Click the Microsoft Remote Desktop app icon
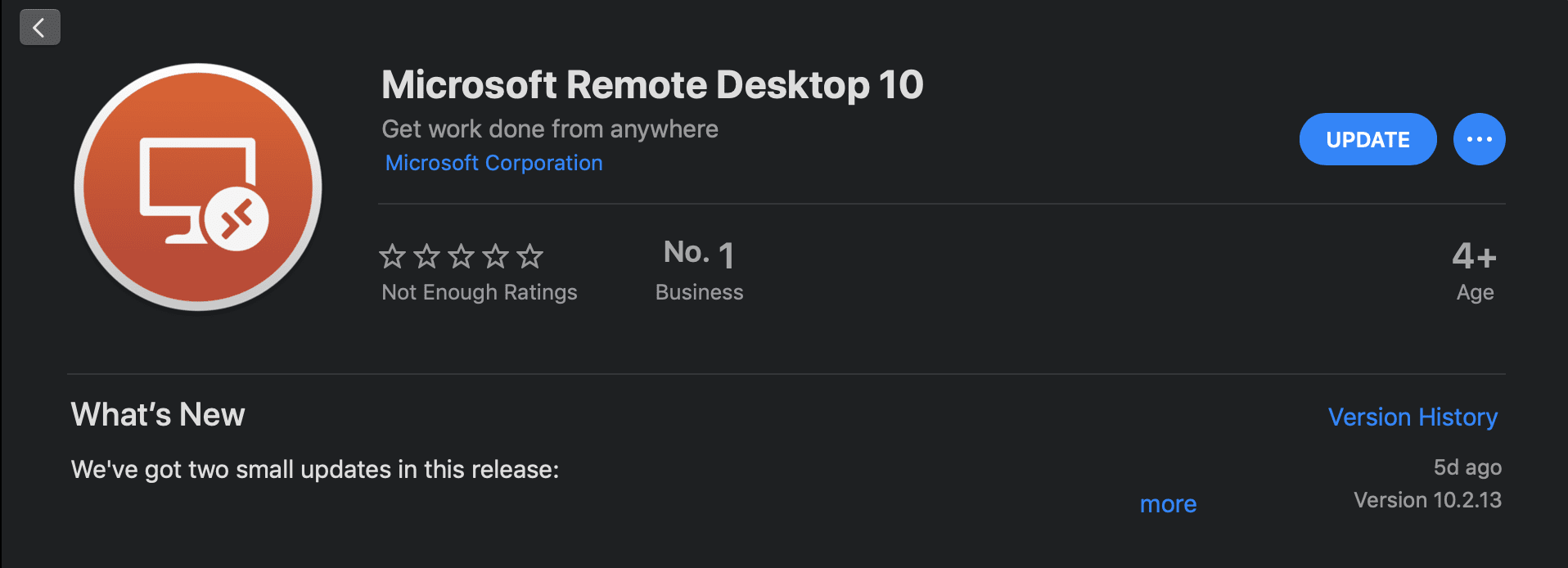 click(198, 187)
